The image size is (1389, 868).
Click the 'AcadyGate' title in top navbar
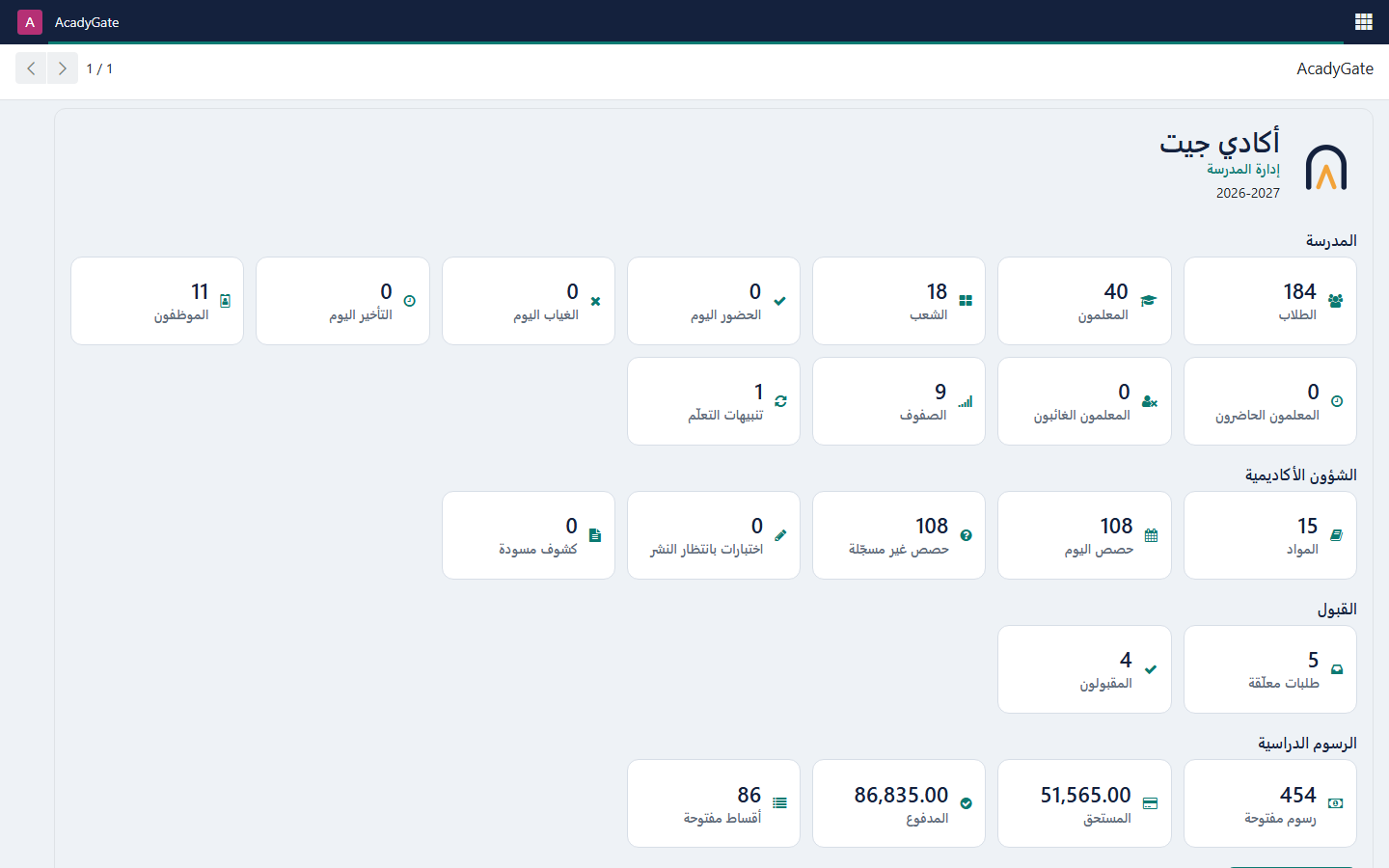(x=87, y=22)
